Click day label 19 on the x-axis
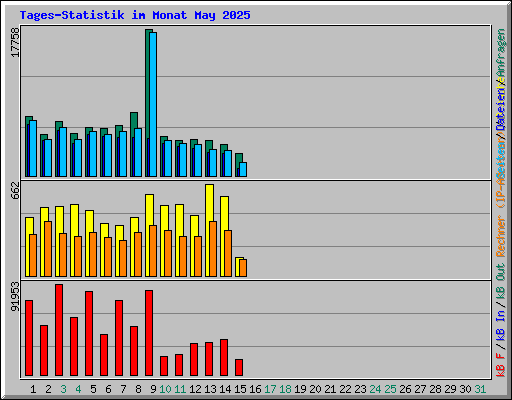 300,389
